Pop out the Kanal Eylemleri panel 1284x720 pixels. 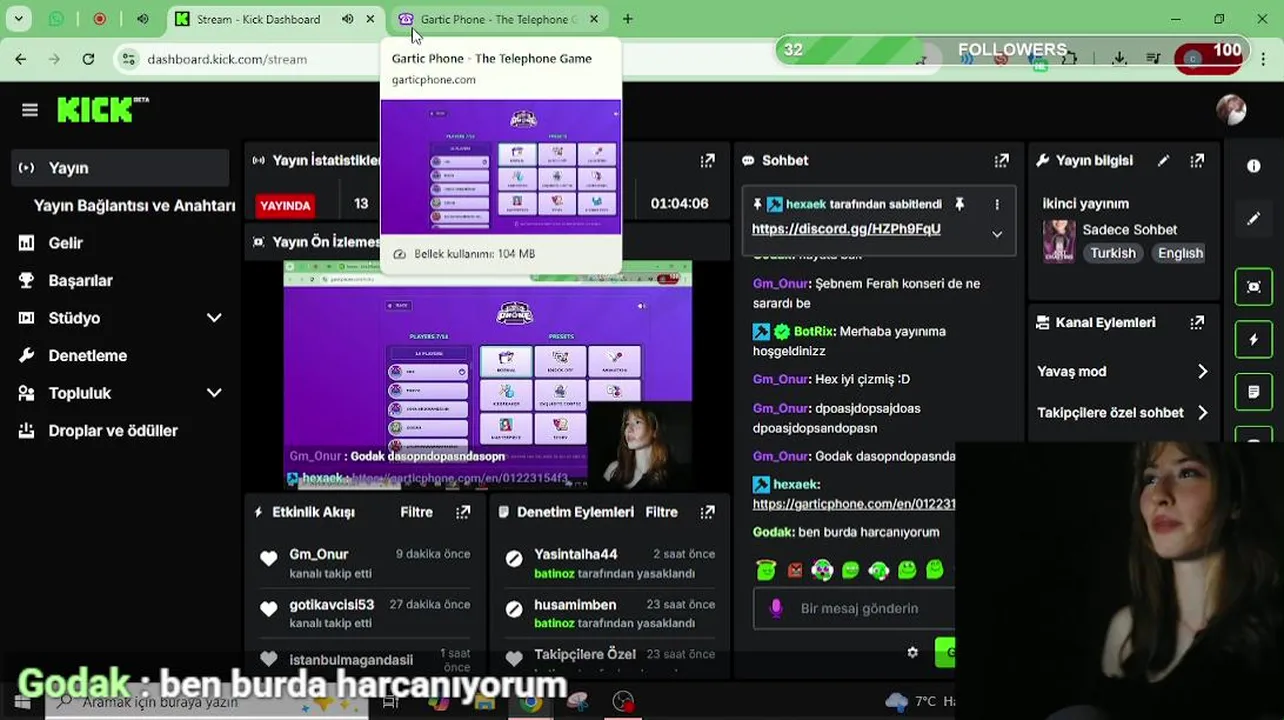(x=1197, y=322)
